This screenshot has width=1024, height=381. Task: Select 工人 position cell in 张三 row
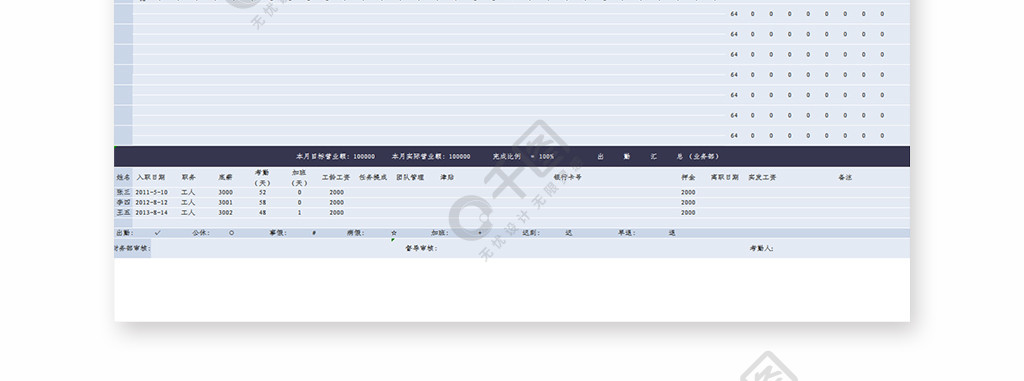(x=188, y=192)
